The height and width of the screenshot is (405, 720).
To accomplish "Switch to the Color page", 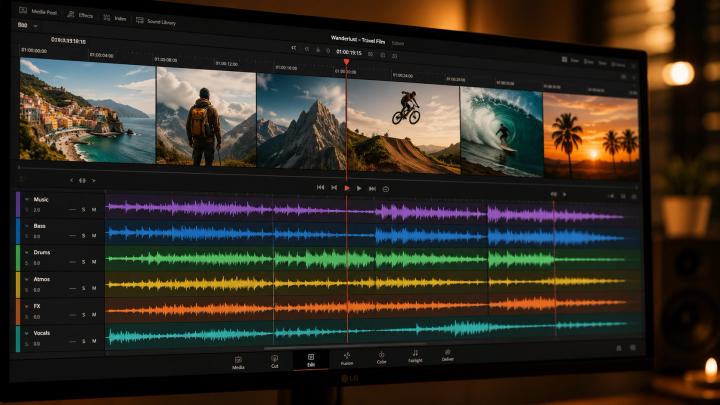I will [x=381, y=357].
